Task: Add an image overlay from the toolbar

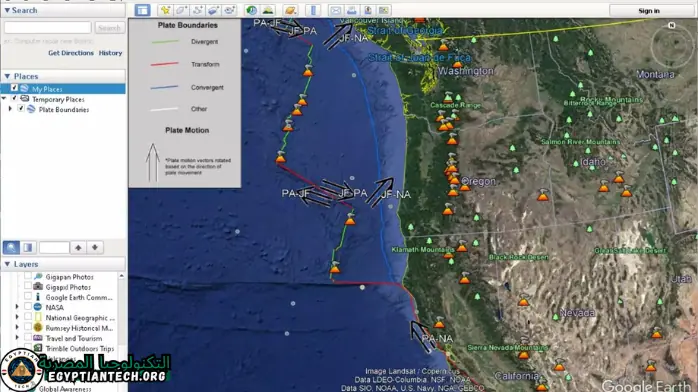Action: 214,10
